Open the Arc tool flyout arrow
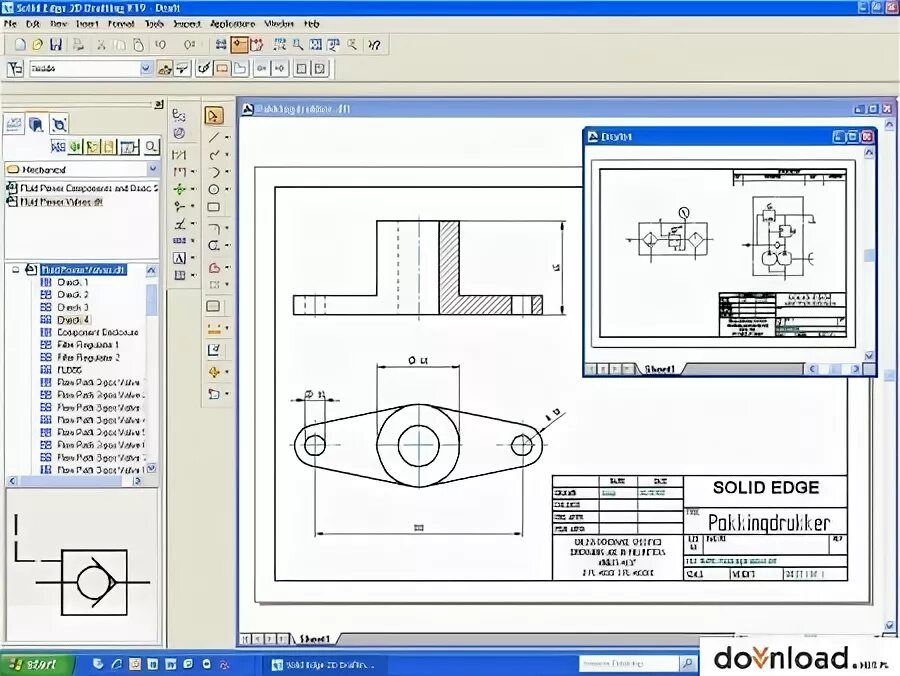The image size is (900, 676). [227, 172]
